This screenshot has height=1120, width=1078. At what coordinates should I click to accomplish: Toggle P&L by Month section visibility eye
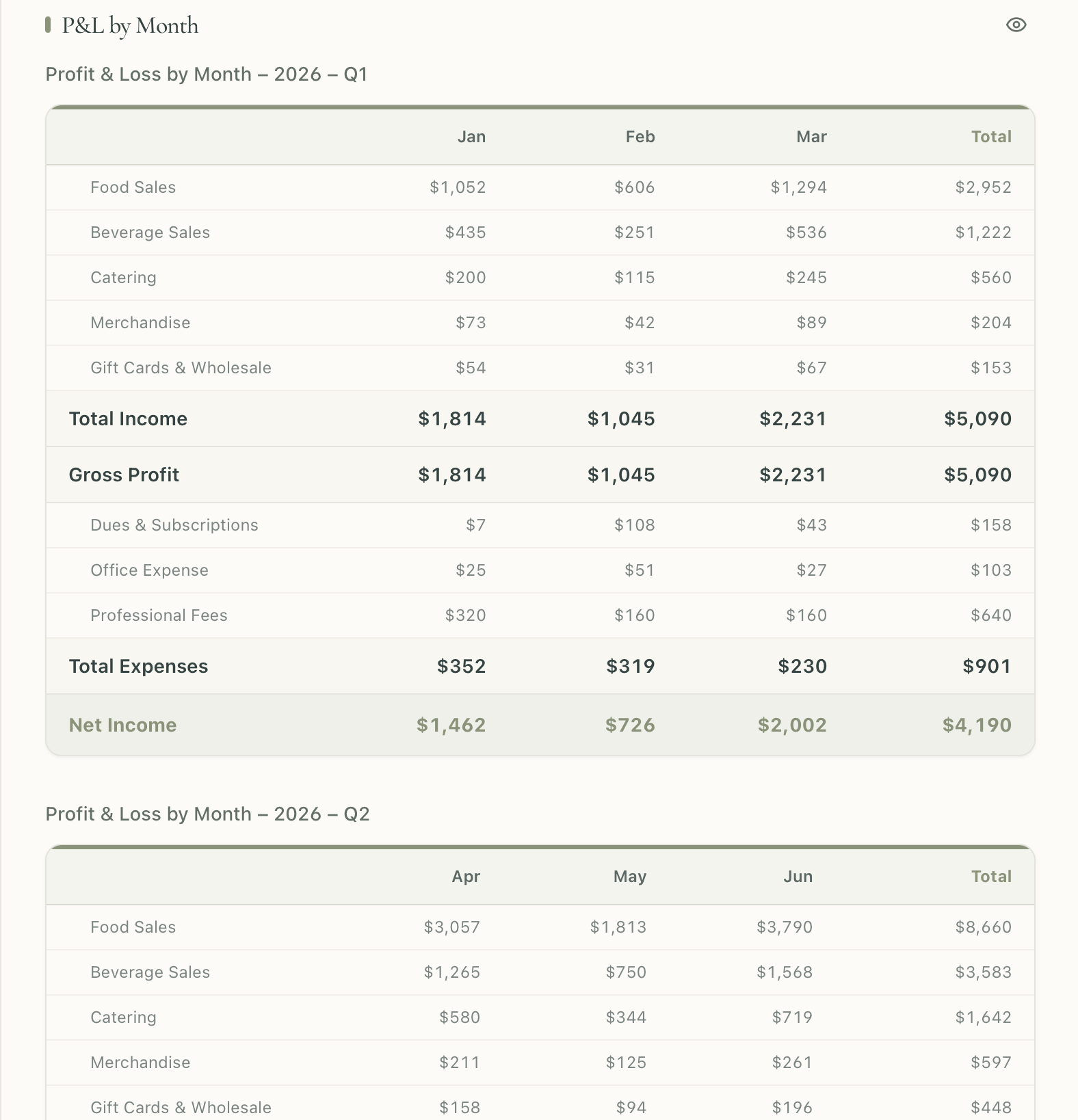click(x=1016, y=25)
